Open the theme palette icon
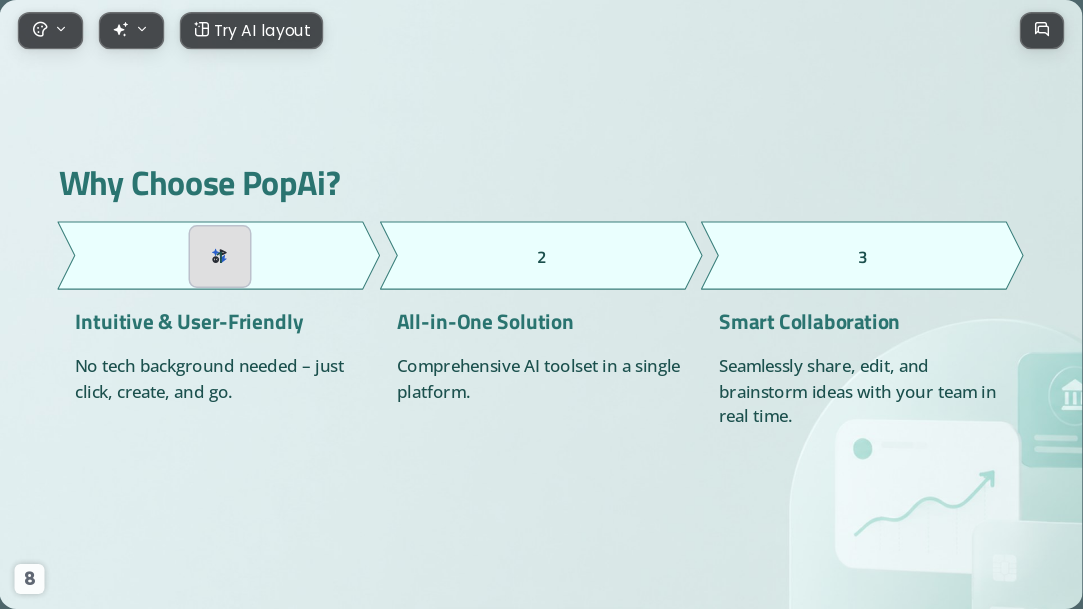The height and width of the screenshot is (609, 1083). click(x=40, y=30)
